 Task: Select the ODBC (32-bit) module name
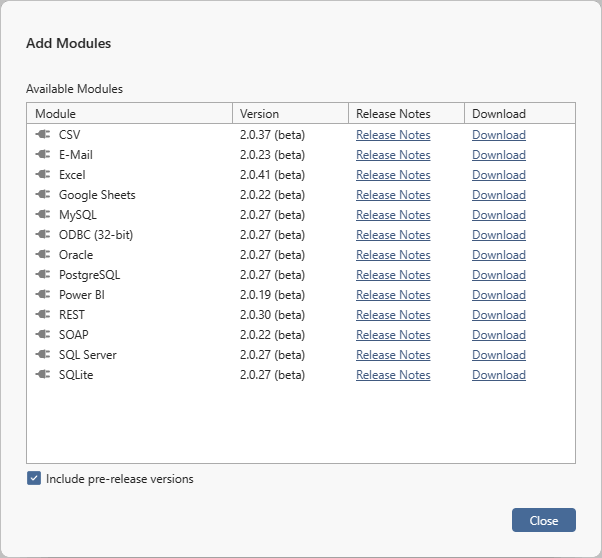pyautogui.click(x=96, y=235)
